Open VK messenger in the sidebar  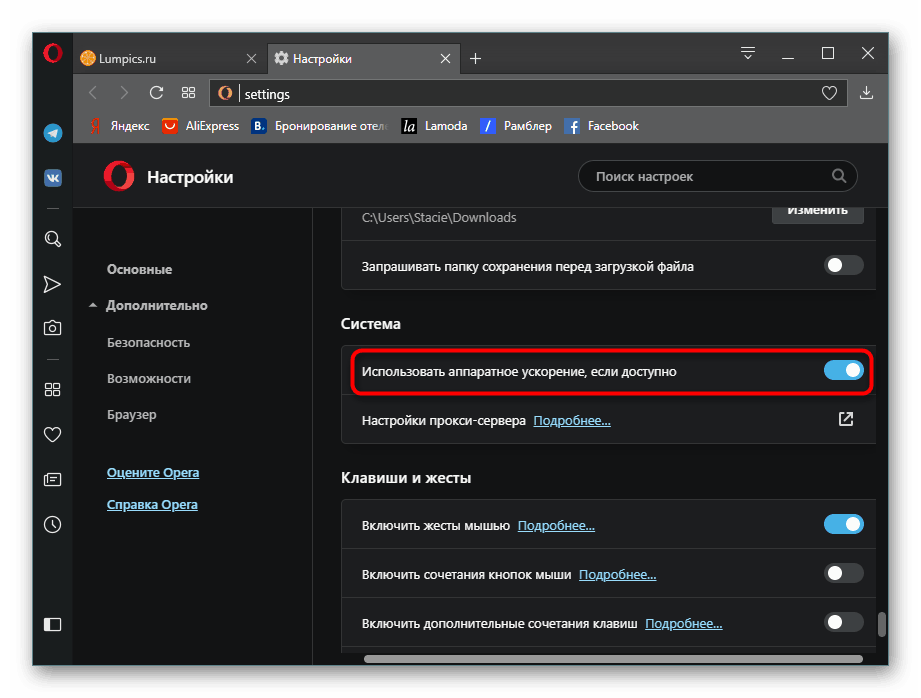point(53,177)
